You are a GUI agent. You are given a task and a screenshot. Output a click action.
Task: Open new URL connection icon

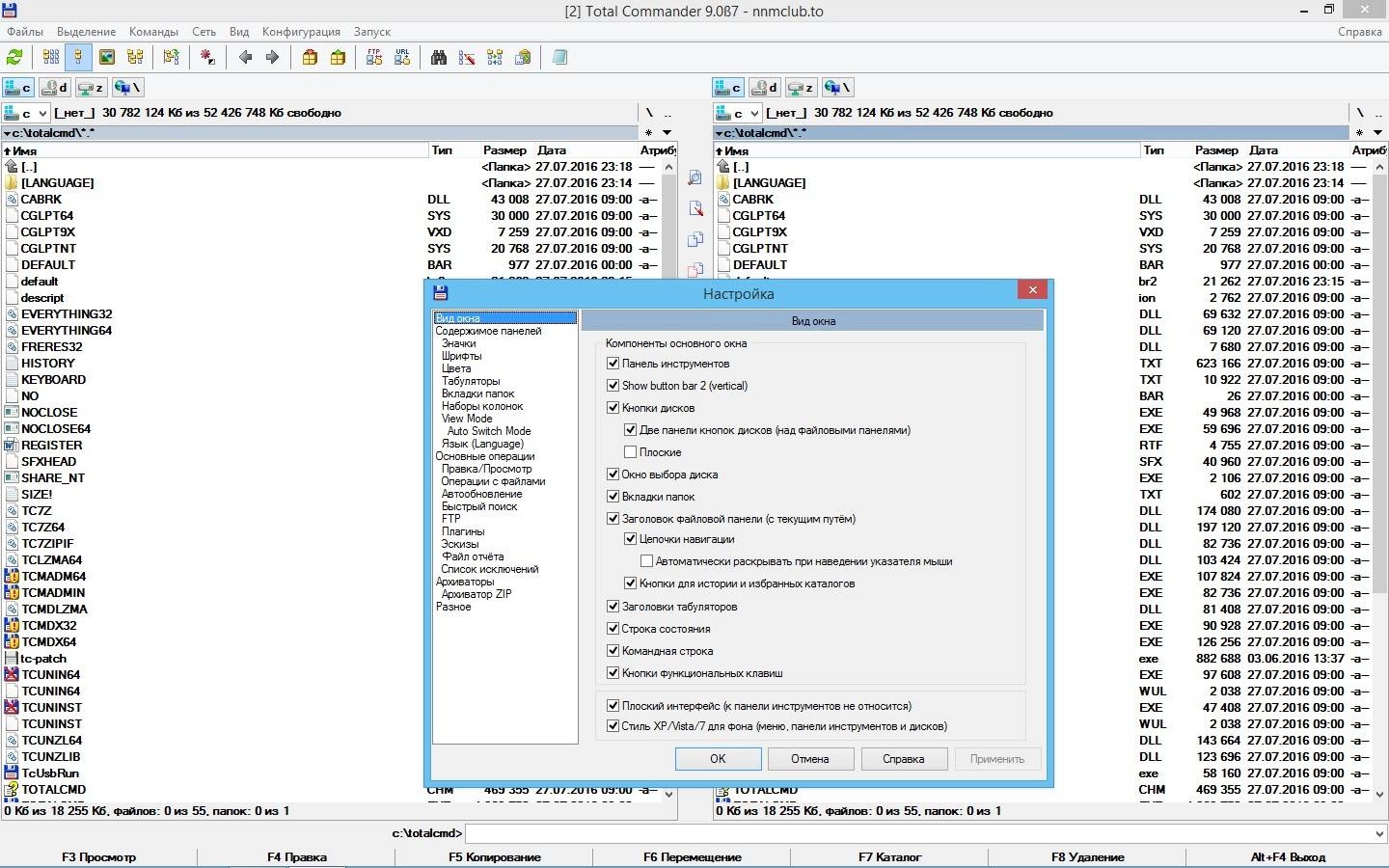[402, 57]
